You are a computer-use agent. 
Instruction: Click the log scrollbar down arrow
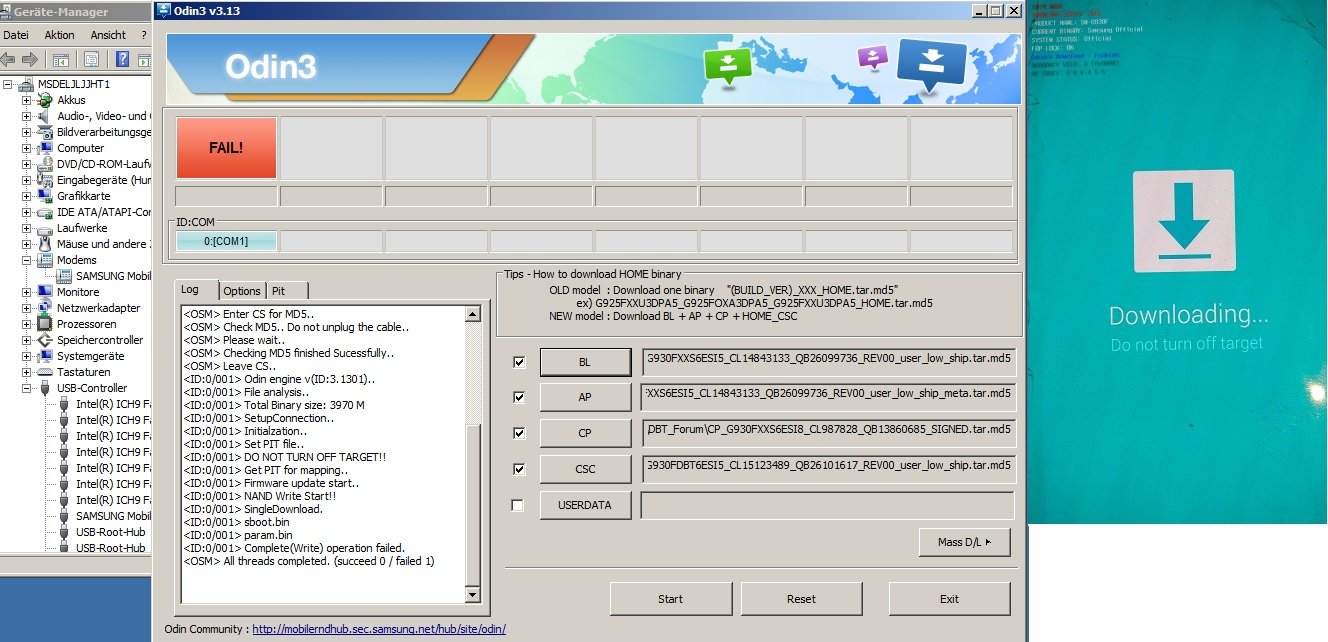[473, 596]
